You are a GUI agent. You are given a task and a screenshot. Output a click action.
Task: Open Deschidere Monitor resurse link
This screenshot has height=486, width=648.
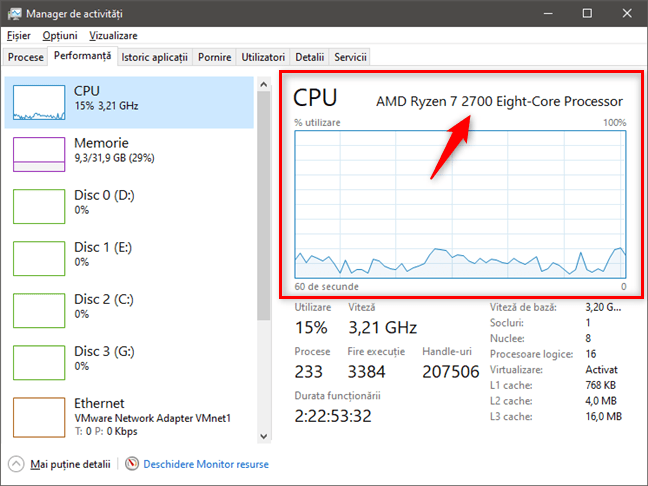pyautogui.click(x=206, y=464)
